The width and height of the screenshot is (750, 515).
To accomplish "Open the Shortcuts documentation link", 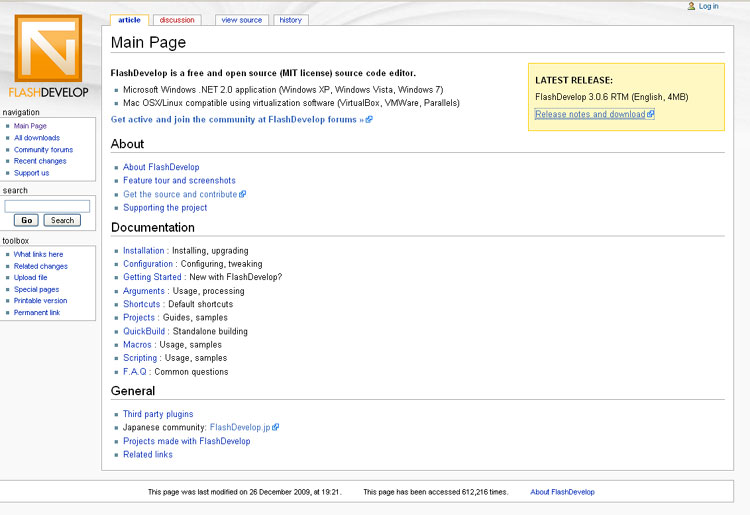I will [x=142, y=304].
